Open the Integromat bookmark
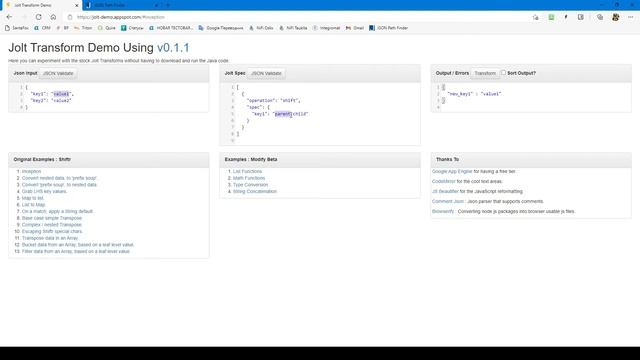The height and width of the screenshot is (360, 640). pyautogui.click(x=326, y=28)
